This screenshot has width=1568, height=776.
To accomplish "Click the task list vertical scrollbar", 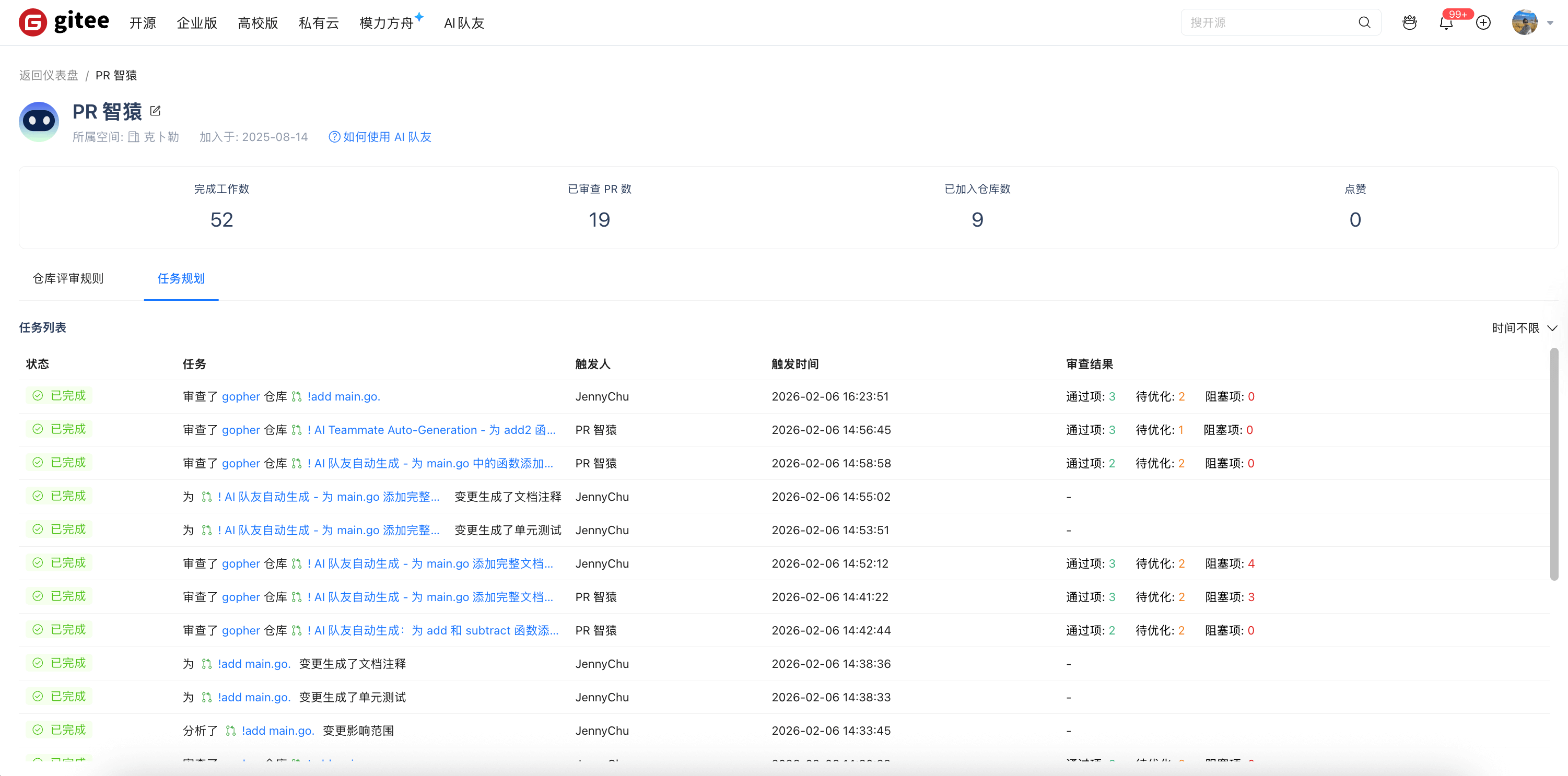I will pyautogui.click(x=1553, y=464).
